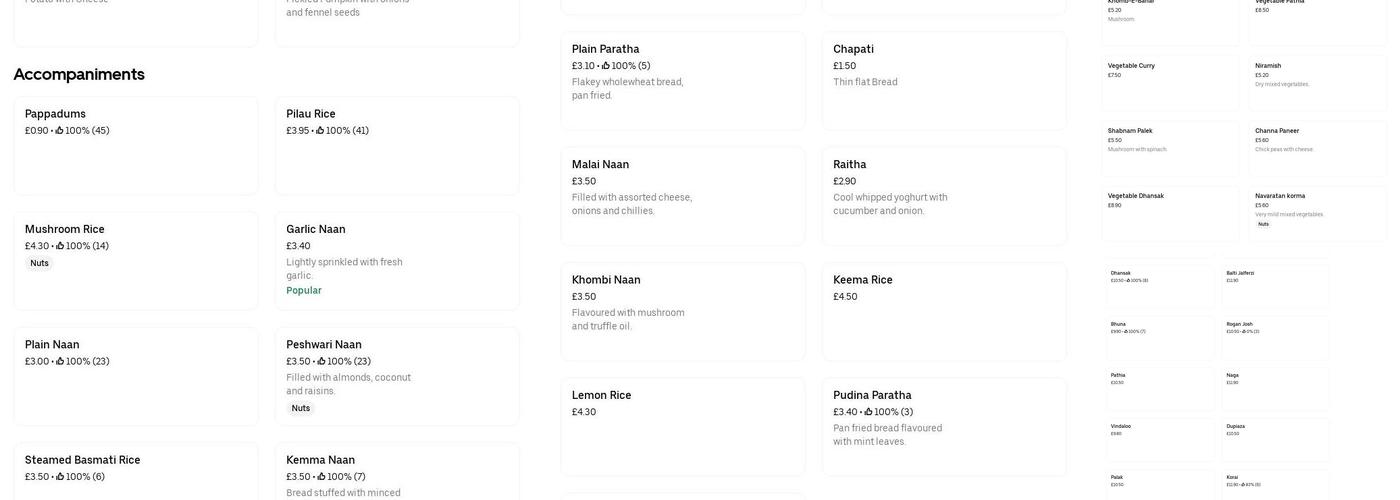The height and width of the screenshot is (500, 1400).
Task: Click the thumbs-up icon on Steamed Basmati Rice
Action: point(60,477)
